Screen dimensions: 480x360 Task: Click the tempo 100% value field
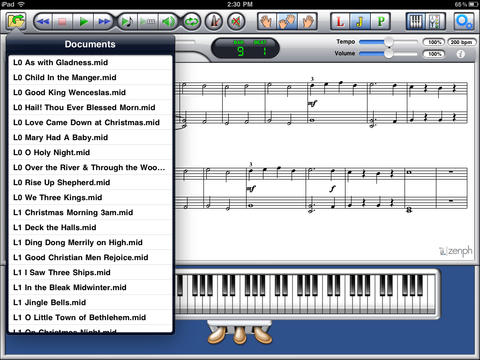[x=434, y=42]
